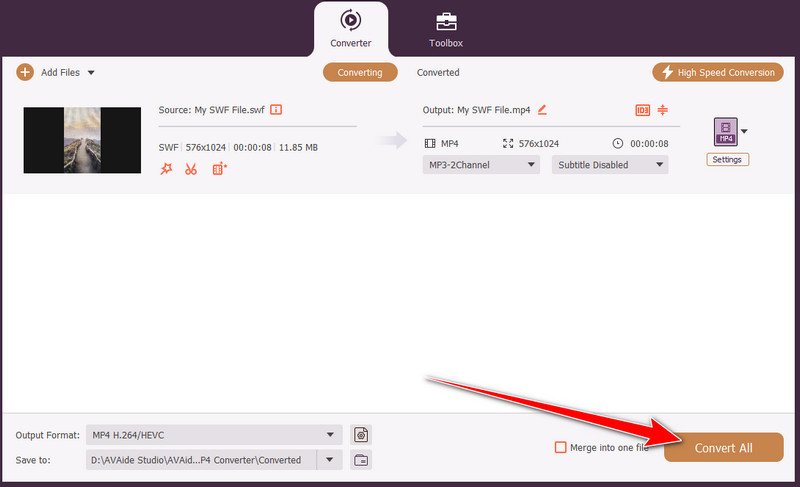Open the edit watermark icon next to scissors

[x=219, y=169]
